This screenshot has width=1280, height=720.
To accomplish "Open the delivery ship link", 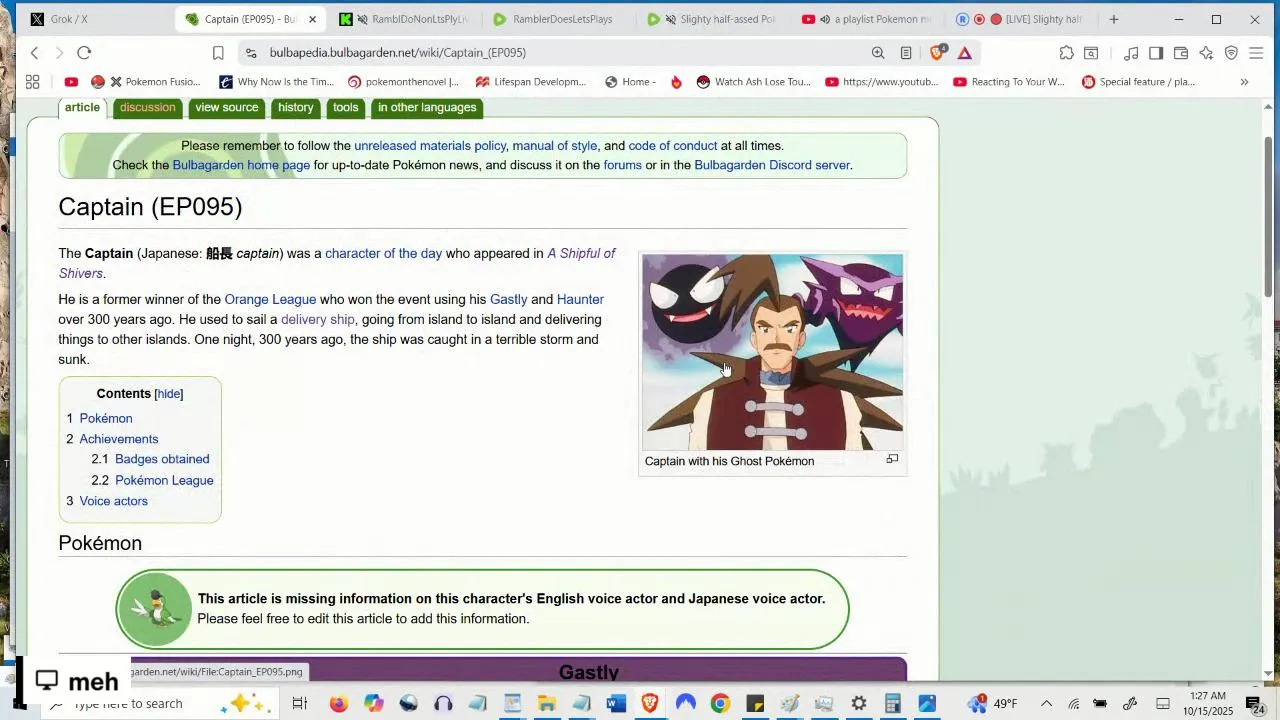I will pos(318,320).
